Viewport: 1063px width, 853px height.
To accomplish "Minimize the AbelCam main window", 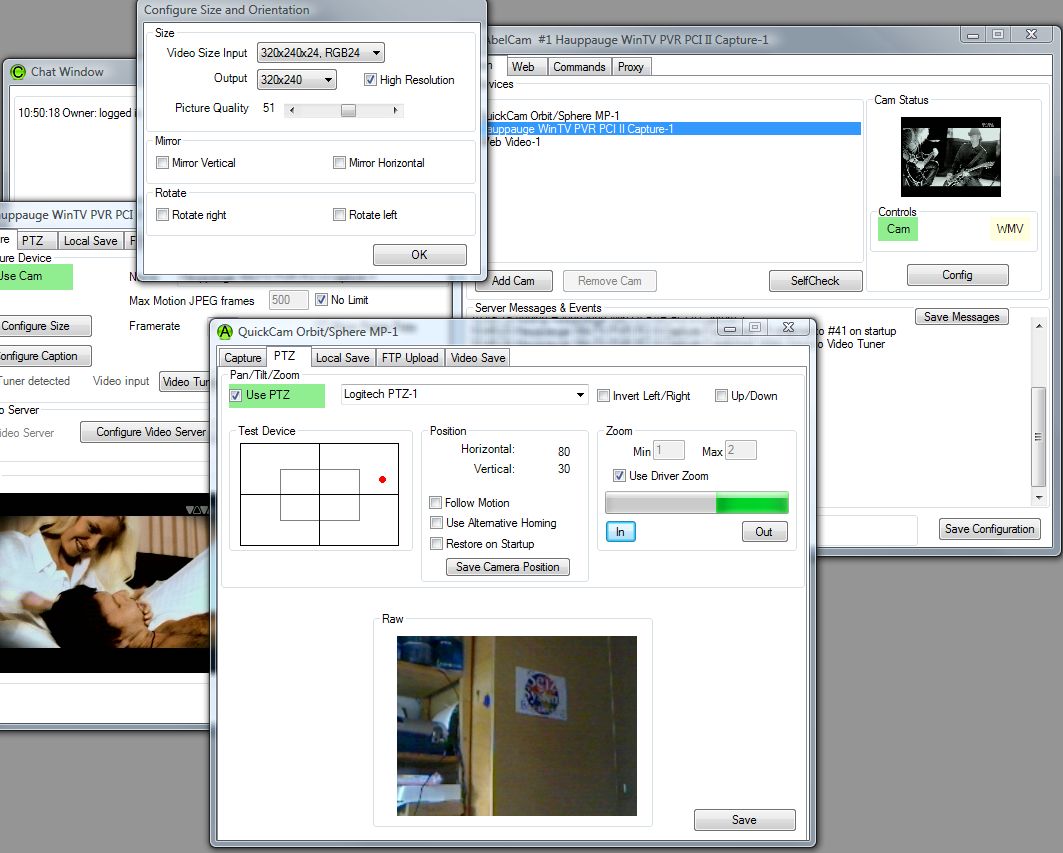I will pyautogui.click(x=973, y=35).
